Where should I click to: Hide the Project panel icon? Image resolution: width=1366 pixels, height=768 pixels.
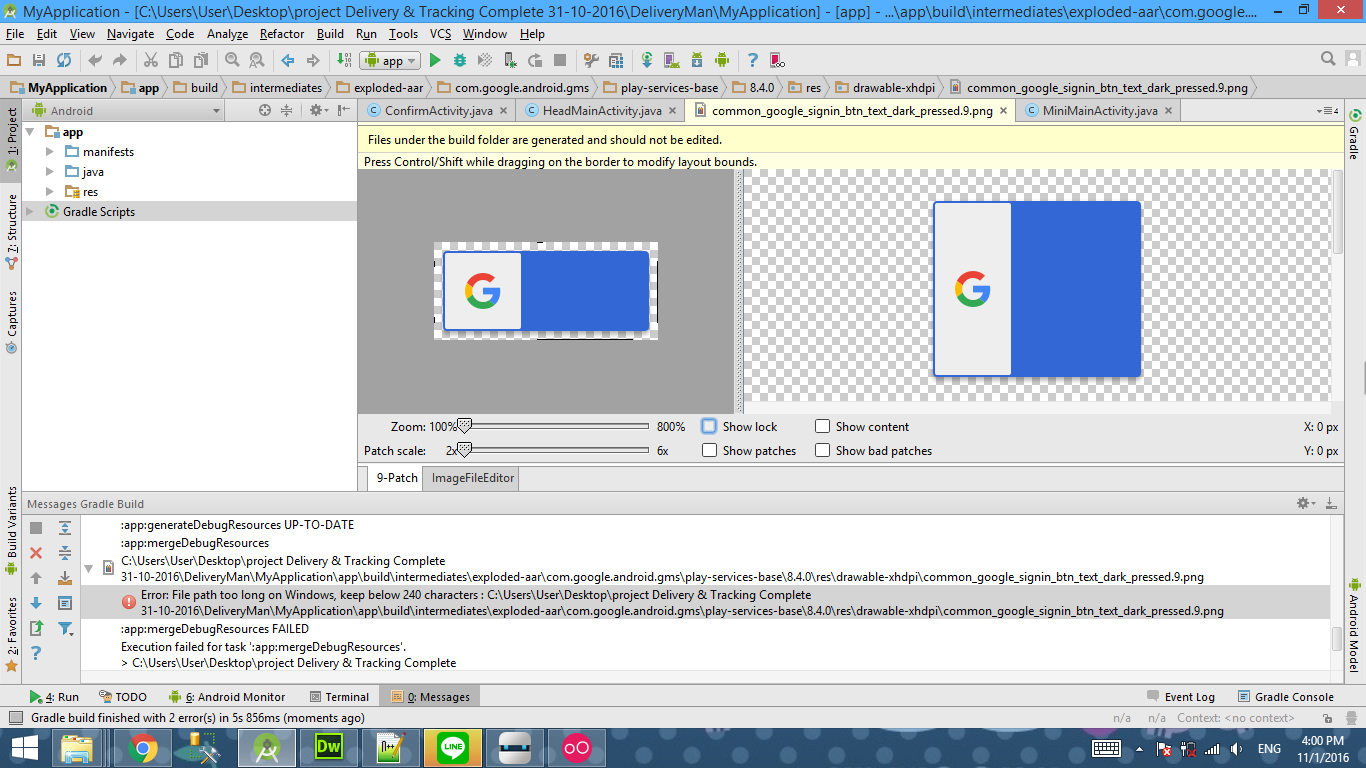(344, 111)
